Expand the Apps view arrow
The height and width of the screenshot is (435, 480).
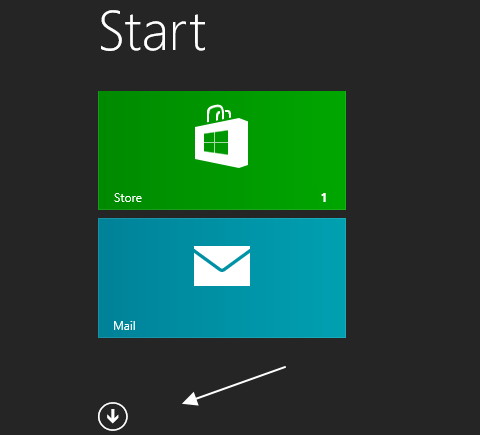tap(113, 416)
